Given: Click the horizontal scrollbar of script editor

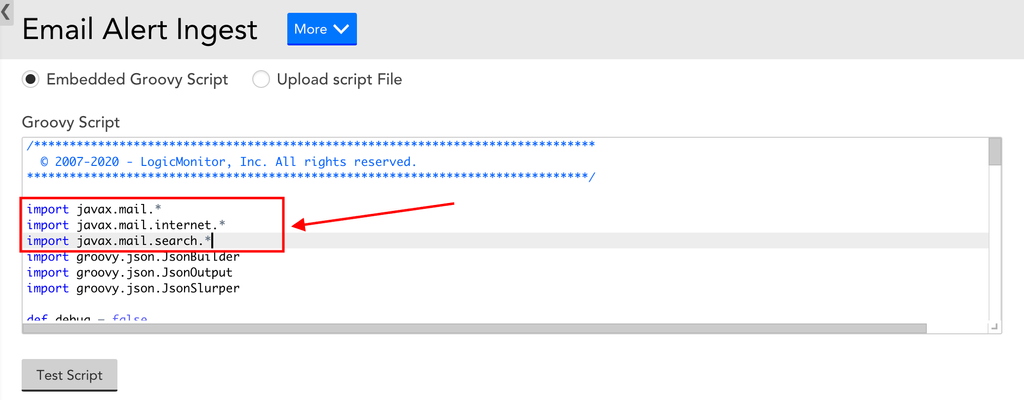Looking at the screenshot, I should pyautogui.click(x=475, y=328).
